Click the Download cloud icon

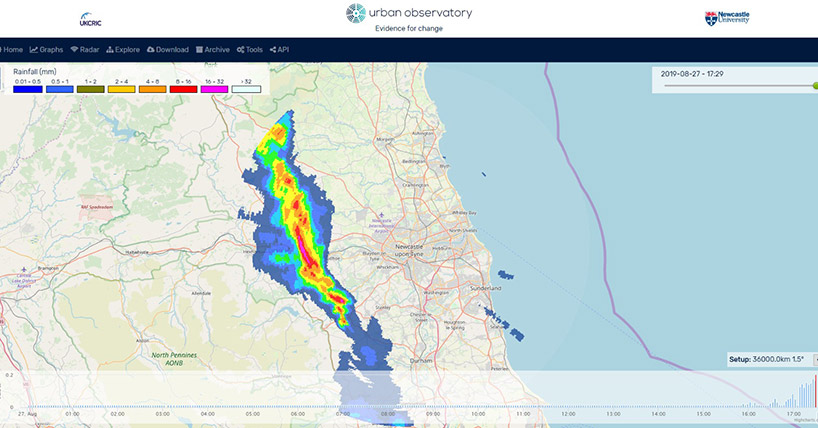click(x=150, y=49)
